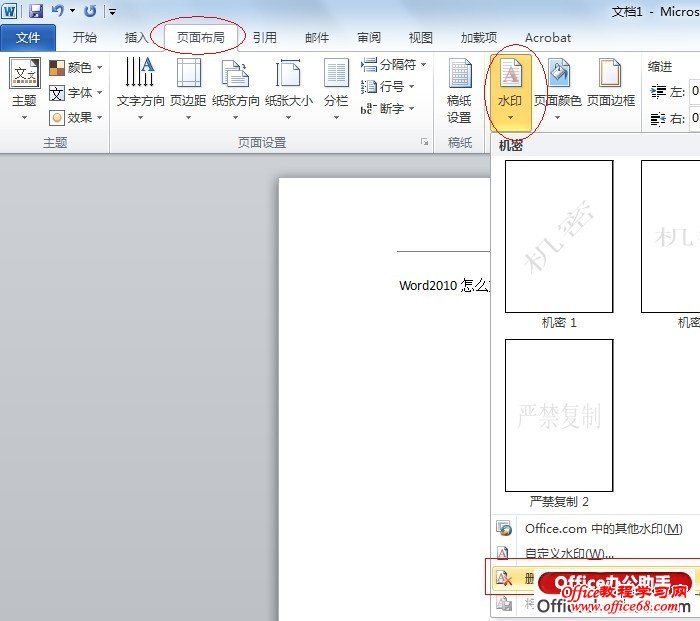
Task: Pick the 严禁复制 2 watermark thumbnail
Action: 559,415
